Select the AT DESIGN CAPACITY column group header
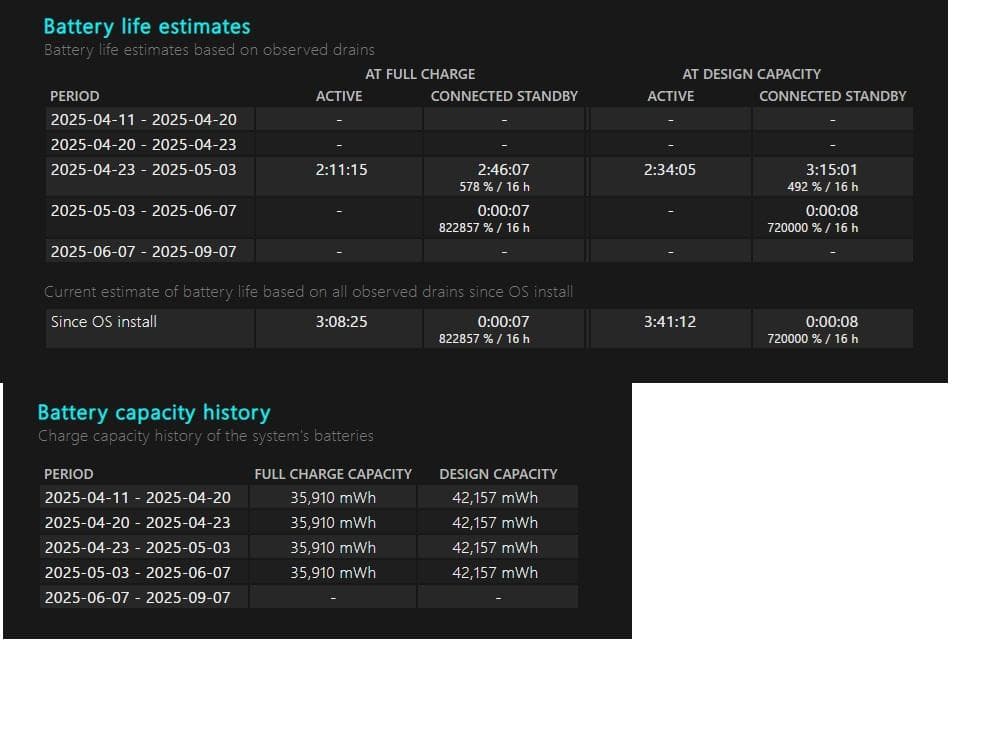Viewport: 1008px width, 756px height. [751, 74]
